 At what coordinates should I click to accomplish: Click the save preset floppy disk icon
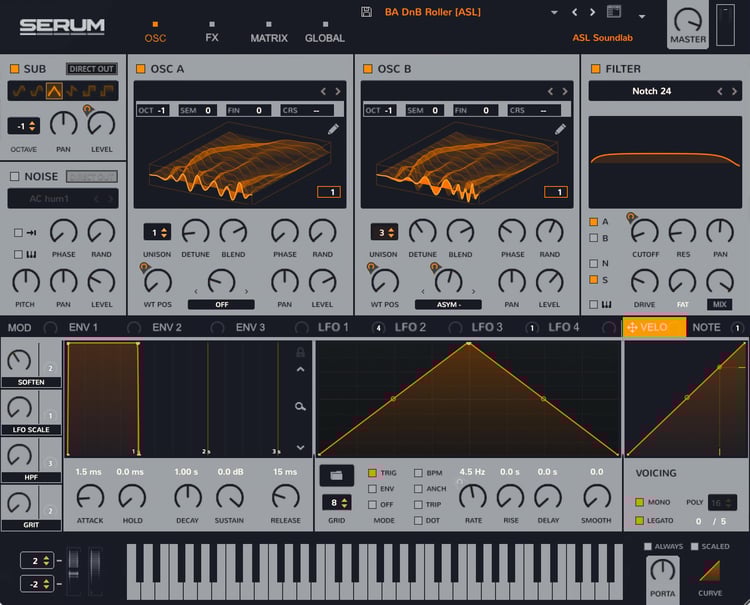pyautogui.click(x=366, y=12)
